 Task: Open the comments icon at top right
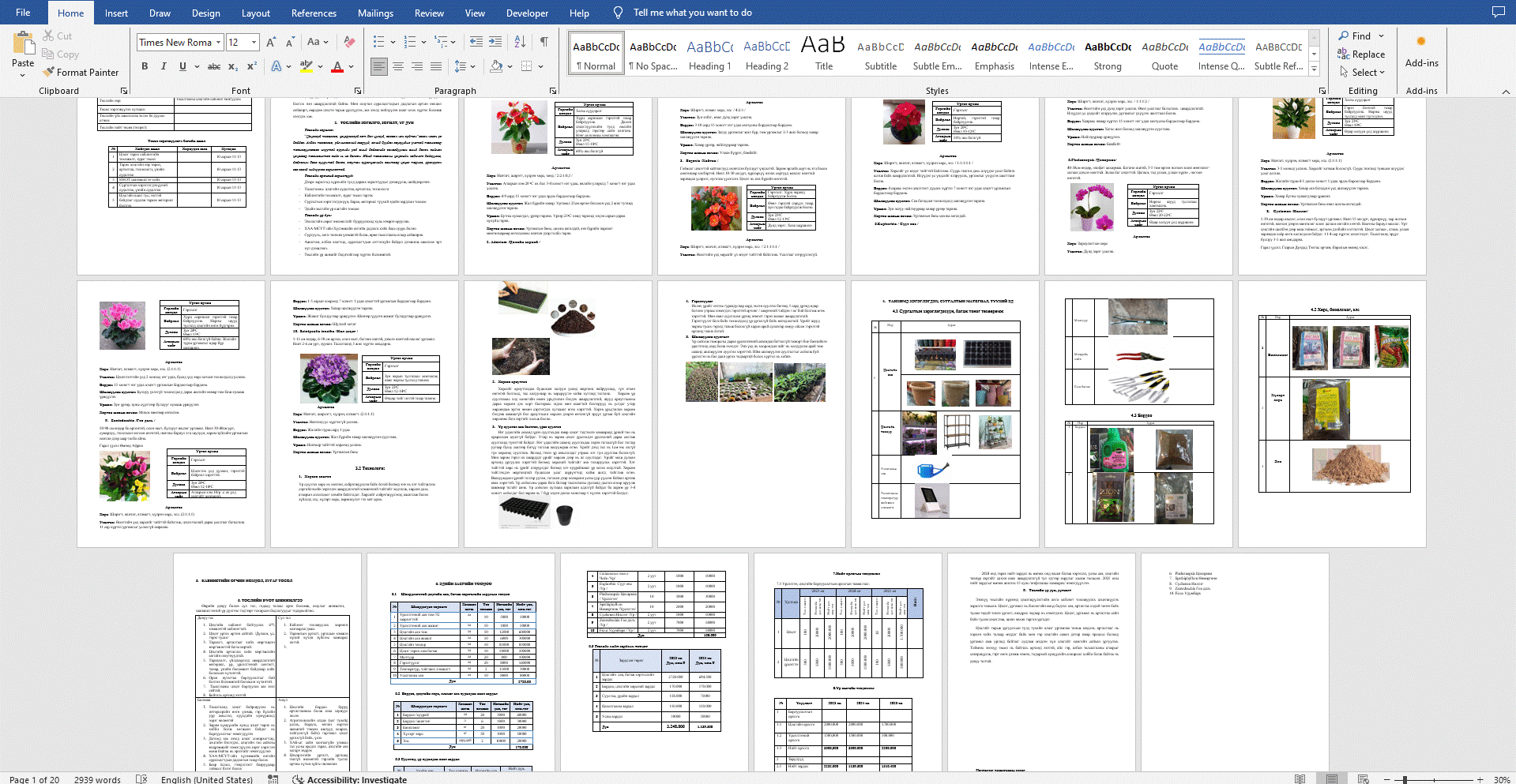[x=1498, y=12]
